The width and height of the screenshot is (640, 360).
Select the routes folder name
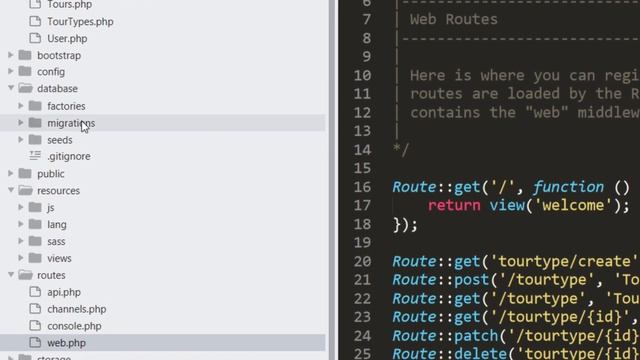pyautogui.click(x=51, y=276)
